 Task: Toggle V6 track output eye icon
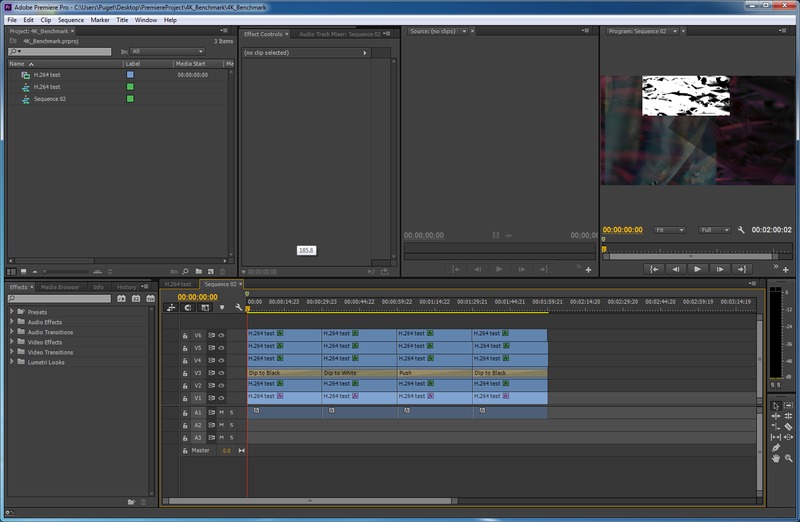point(221,335)
